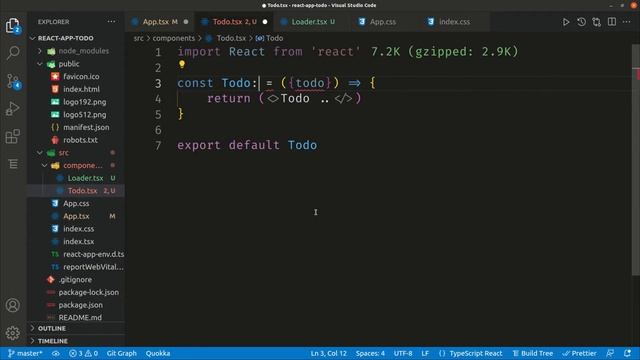Click Quokka in status bar
This screenshot has width=640, height=360.
[158, 353]
